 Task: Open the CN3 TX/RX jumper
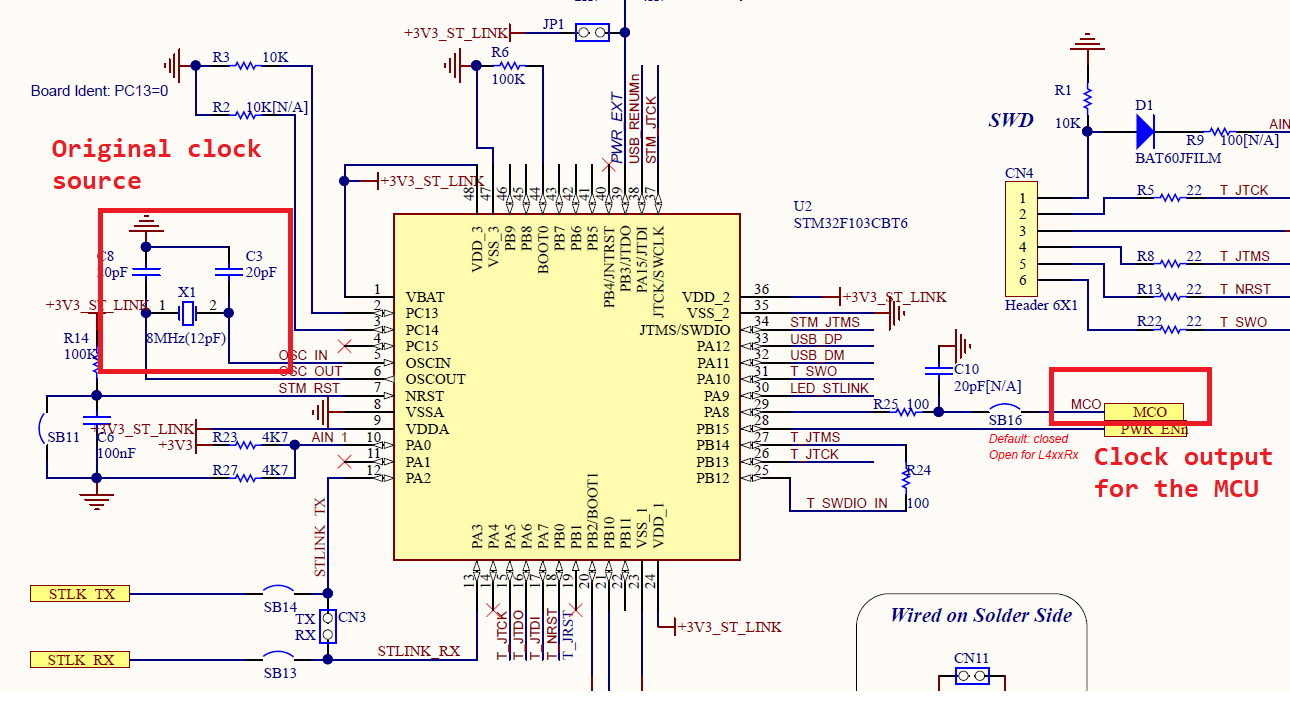point(328,628)
